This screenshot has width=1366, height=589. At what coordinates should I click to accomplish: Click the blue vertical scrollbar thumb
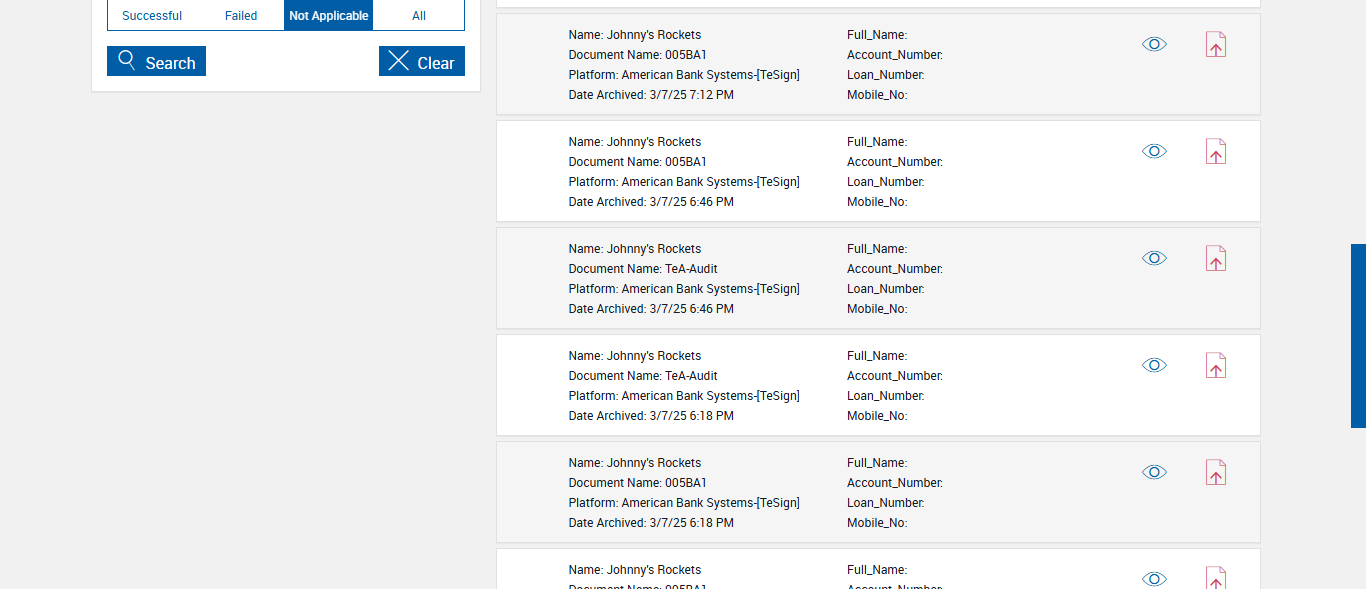(x=1358, y=336)
